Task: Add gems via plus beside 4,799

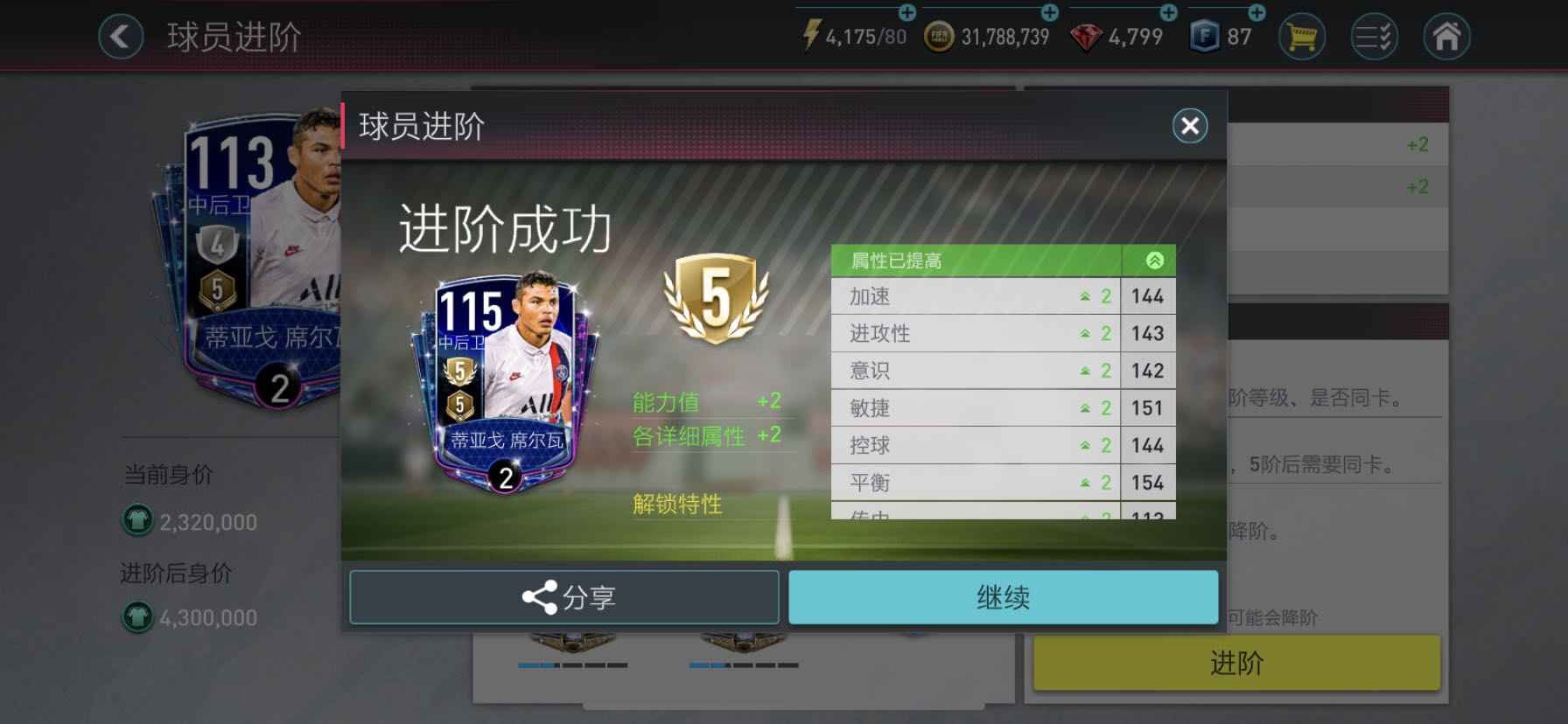Action: coord(1168,12)
